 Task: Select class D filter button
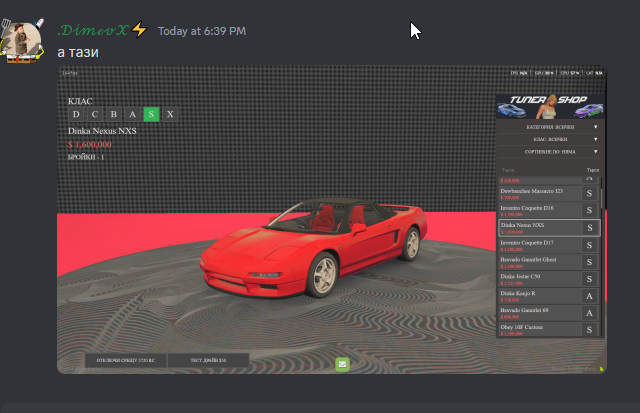pos(76,114)
